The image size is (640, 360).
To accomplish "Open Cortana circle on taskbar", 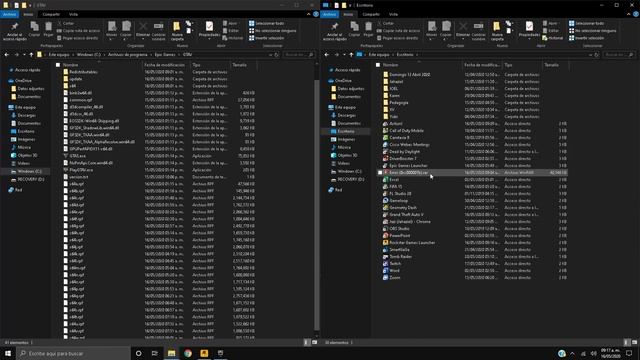I will (x=138, y=353).
